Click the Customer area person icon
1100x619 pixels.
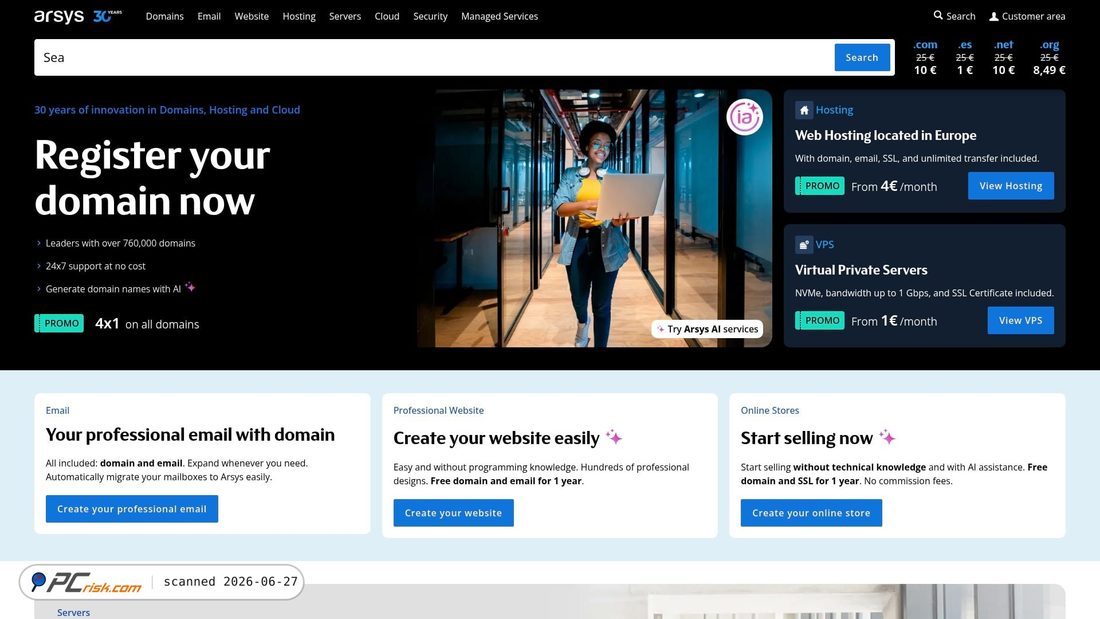pyautogui.click(x=993, y=16)
